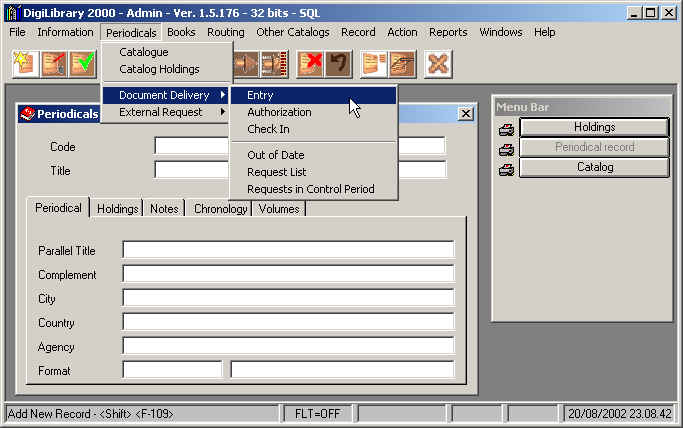
Task: Click the orange X close toolbar icon
Action: click(x=438, y=64)
